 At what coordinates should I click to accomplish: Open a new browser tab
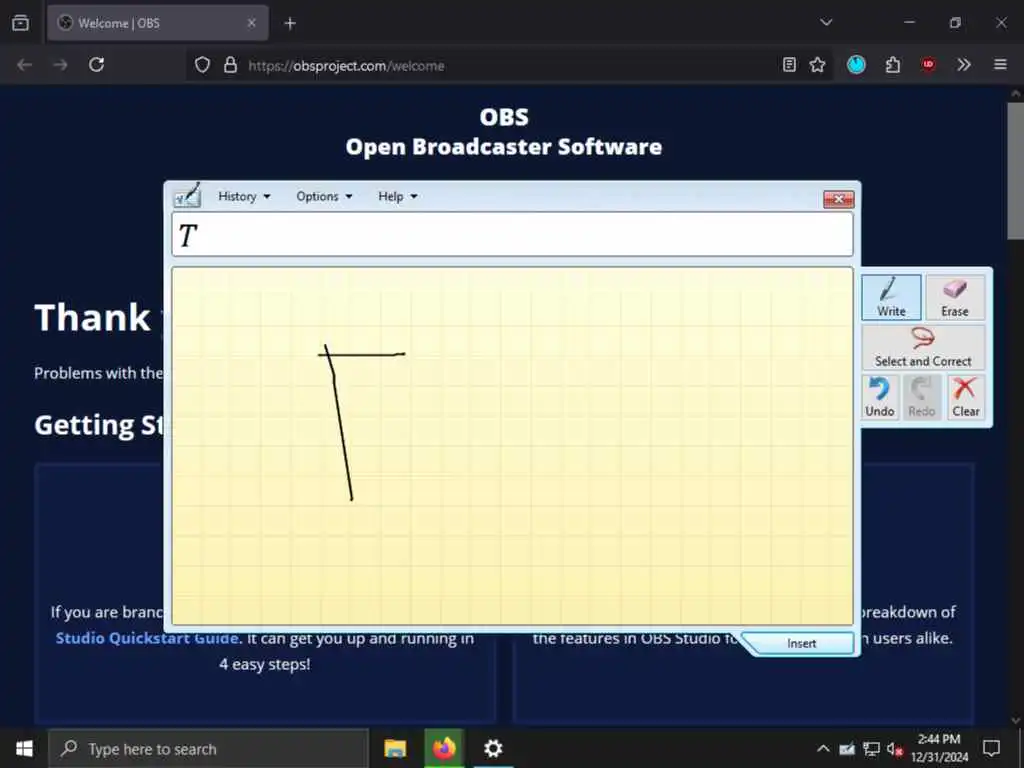[290, 24]
